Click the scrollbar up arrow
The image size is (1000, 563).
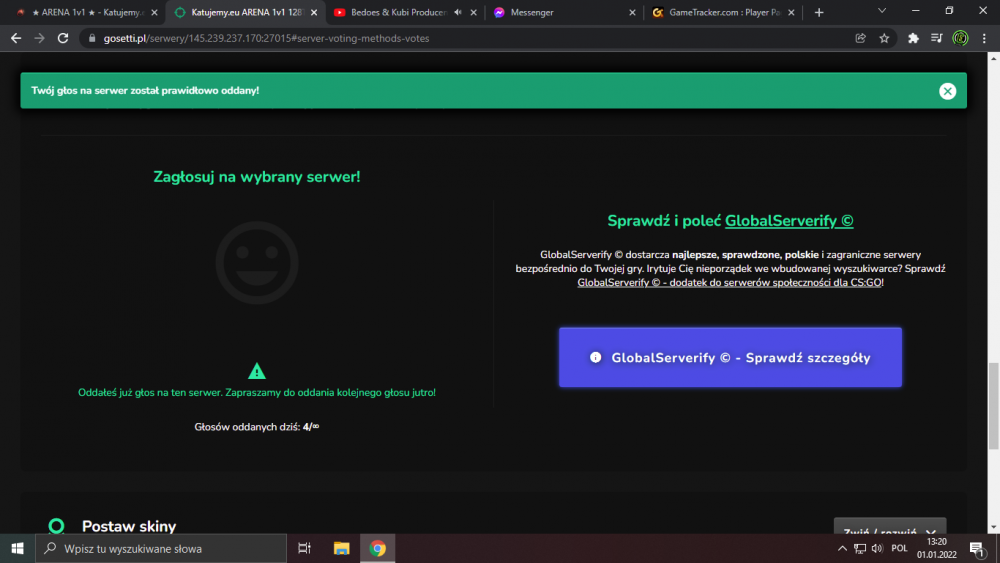click(x=994, y=58)
